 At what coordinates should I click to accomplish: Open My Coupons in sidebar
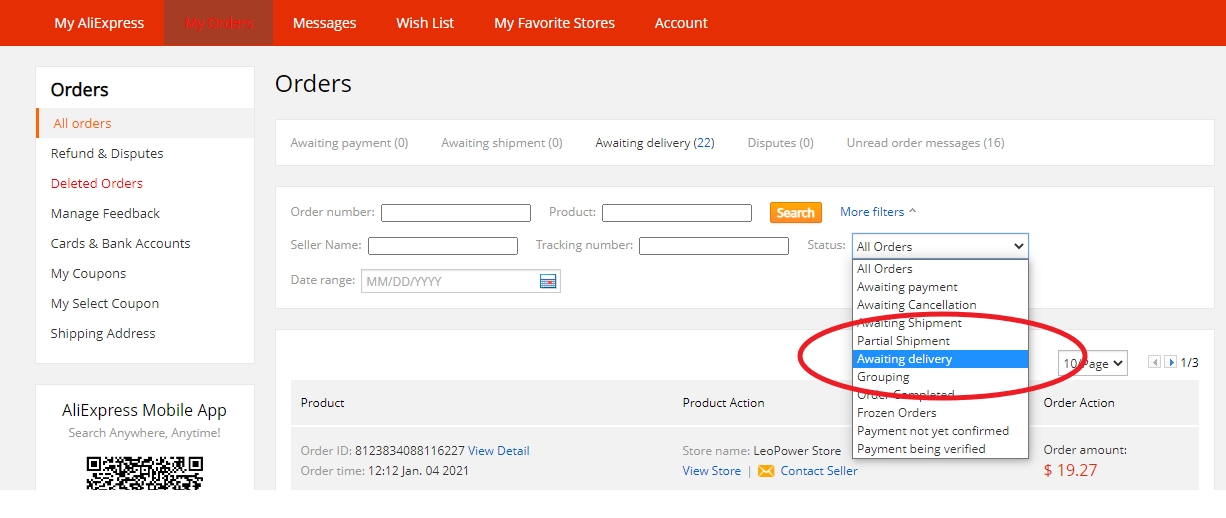(x=88, y=273)
